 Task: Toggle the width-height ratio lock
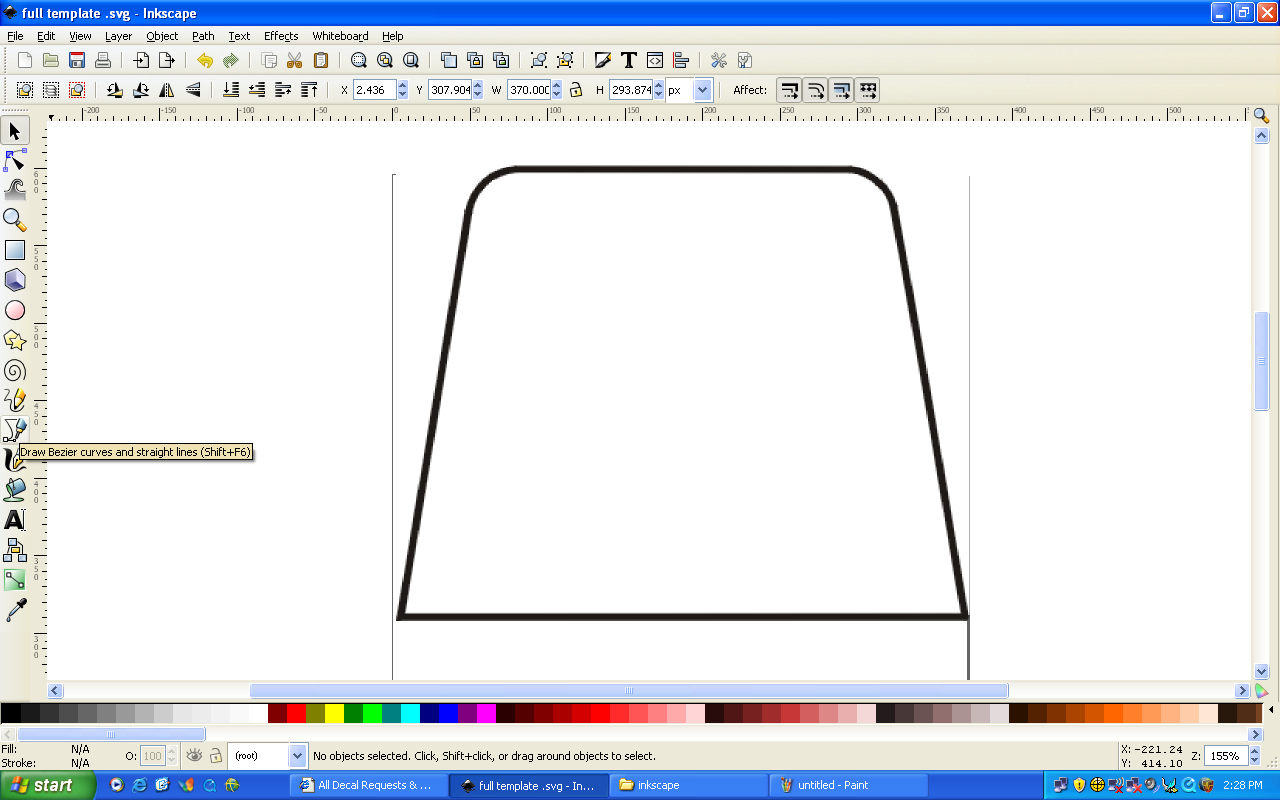578,89
